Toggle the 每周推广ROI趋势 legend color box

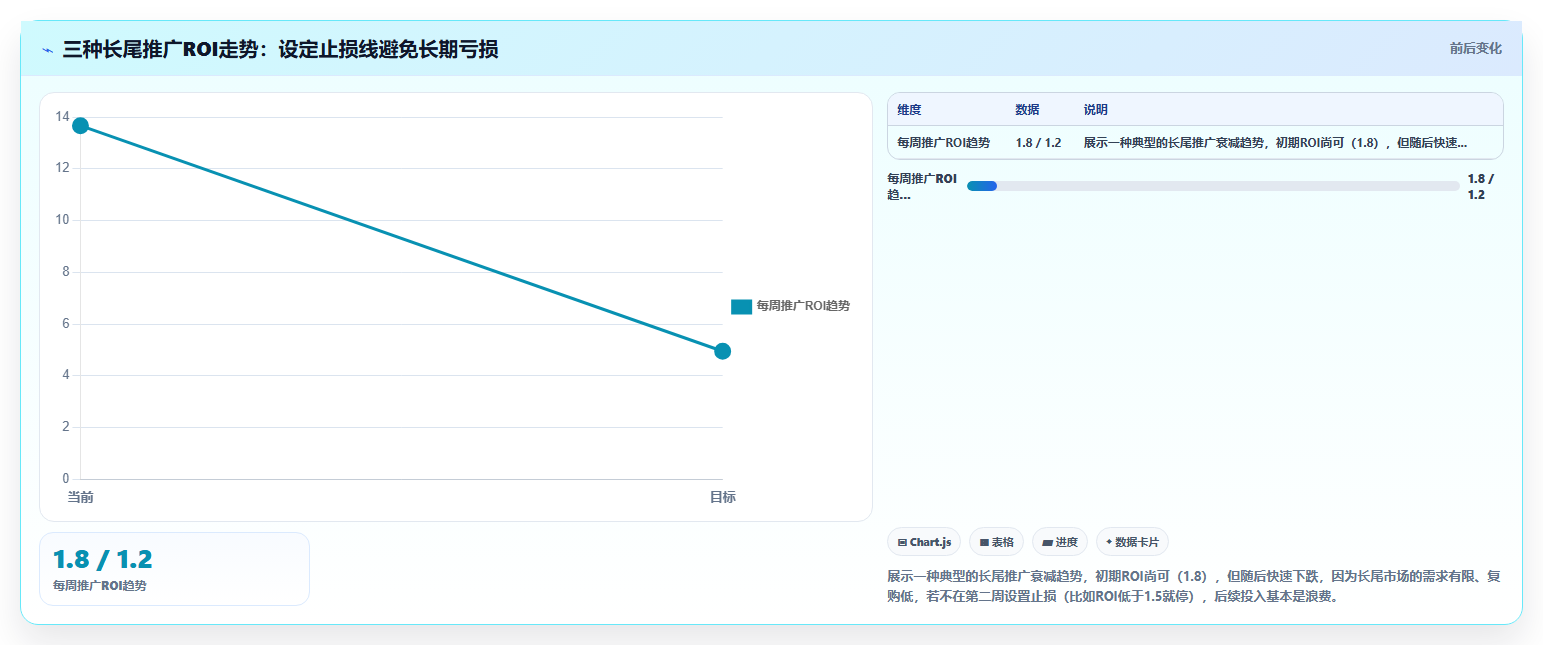click(x=741, y=306)
